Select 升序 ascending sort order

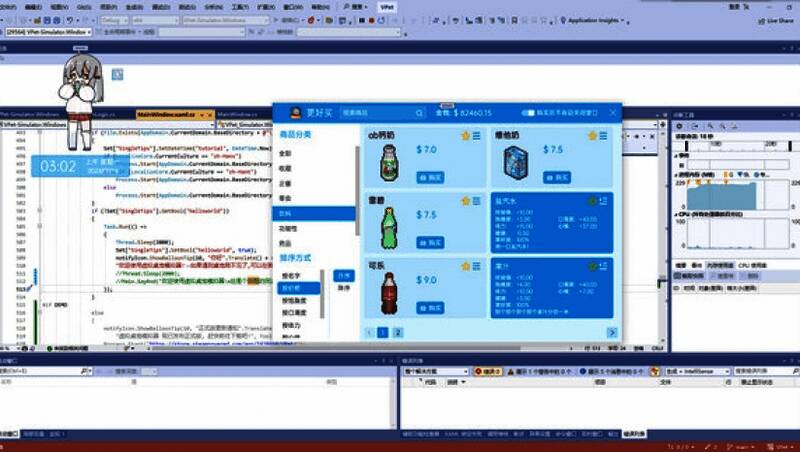point(343,274)
